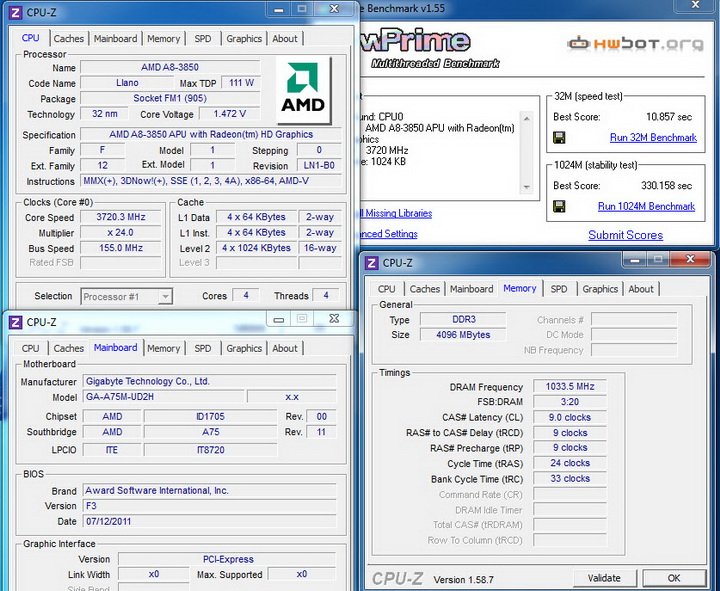Click the Bus Speed value 155.0 MHz
The width and height of the screenshot is (720, 591).
coord(121,248)
